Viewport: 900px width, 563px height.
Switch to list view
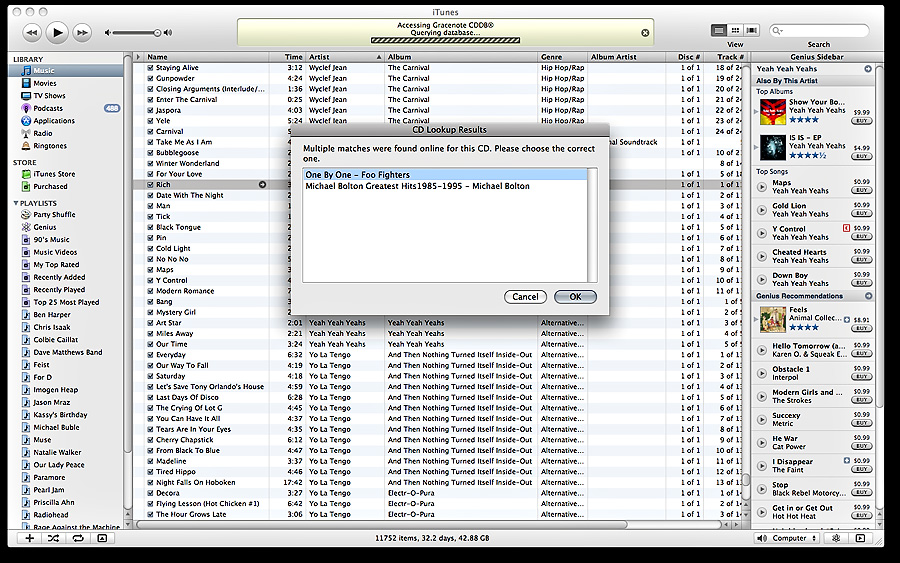719,30
